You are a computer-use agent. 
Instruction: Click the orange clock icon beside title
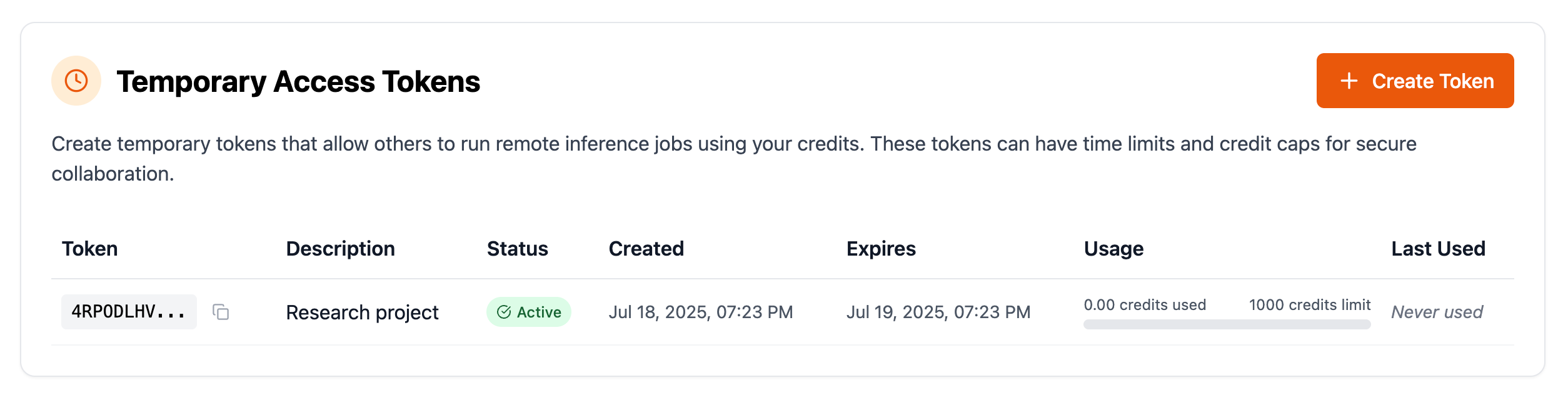tap(76, 81)
